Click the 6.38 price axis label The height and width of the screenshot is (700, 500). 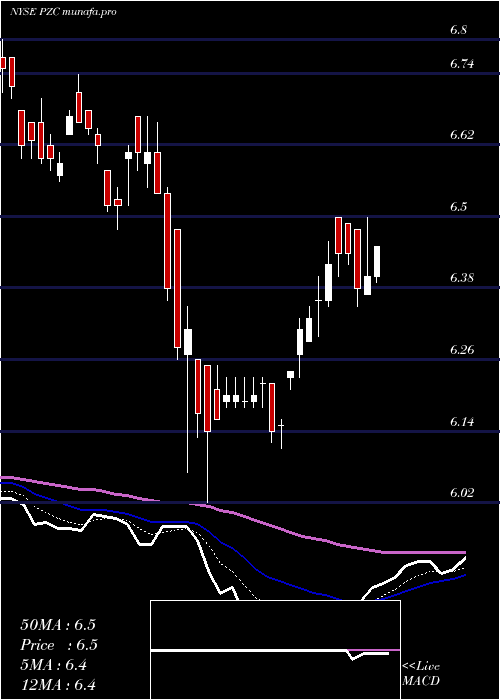coord(462,278)
